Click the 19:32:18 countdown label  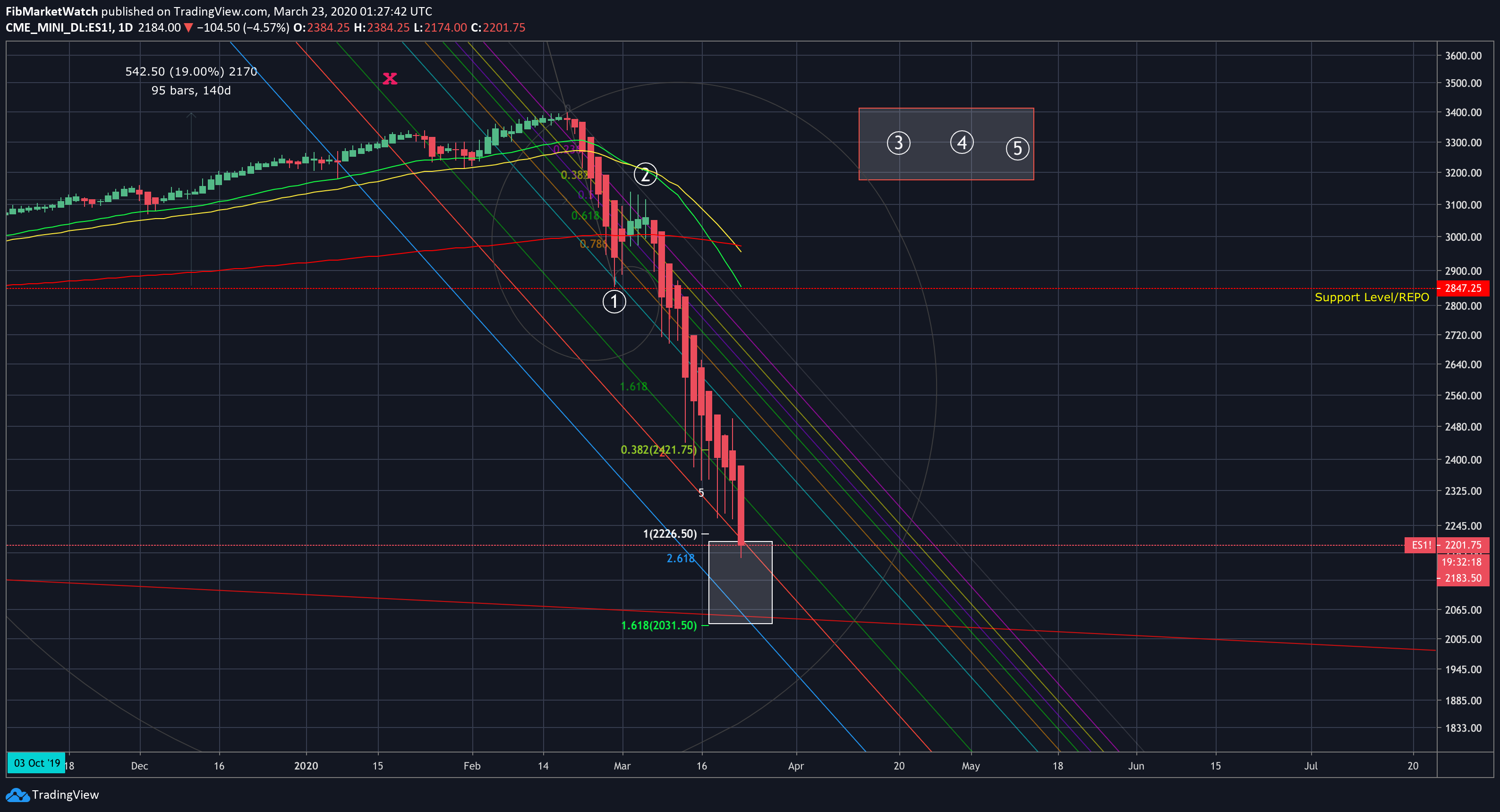click(x=1463, y=562)
